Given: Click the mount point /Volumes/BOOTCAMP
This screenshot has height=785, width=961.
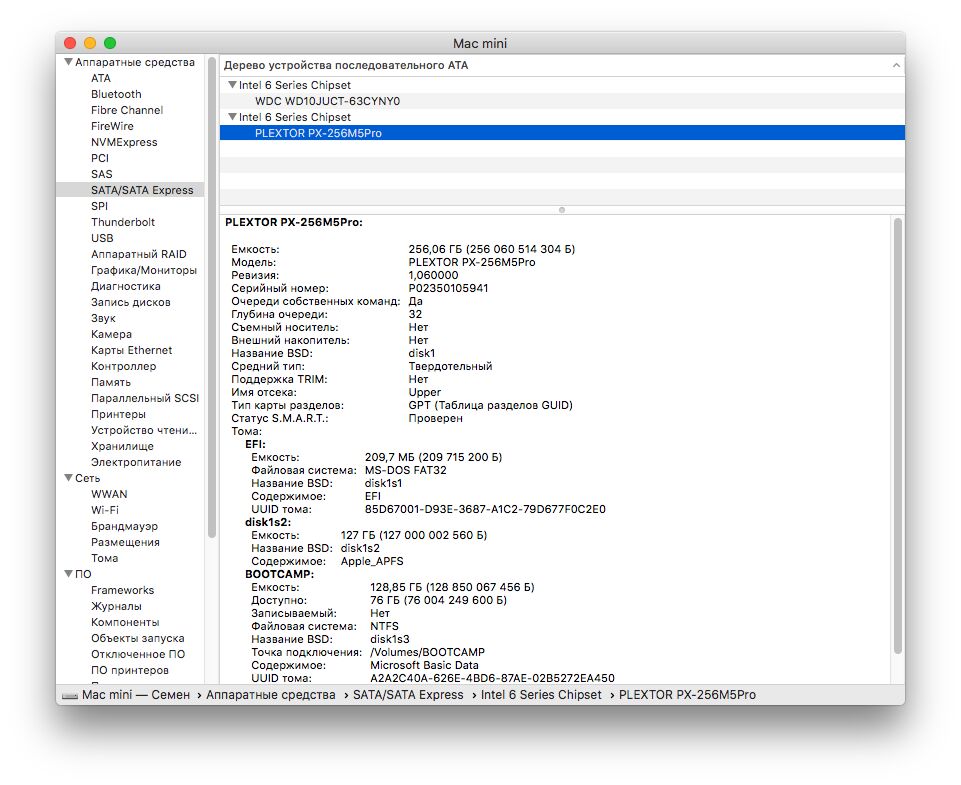Looking at the screenshot, I should (427, 652).
